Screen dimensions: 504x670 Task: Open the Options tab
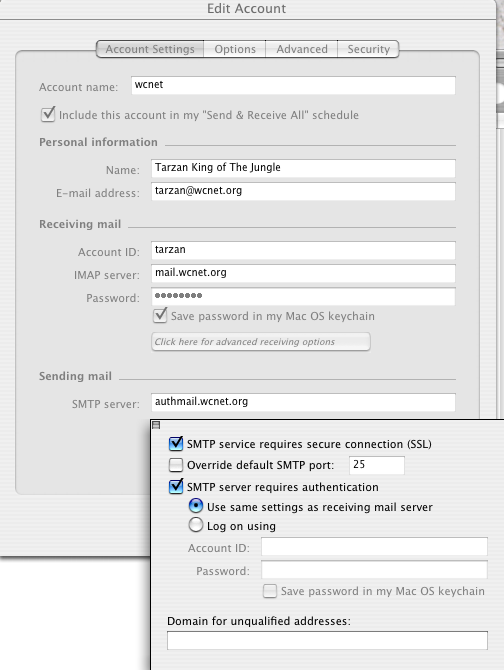point(235,49)
